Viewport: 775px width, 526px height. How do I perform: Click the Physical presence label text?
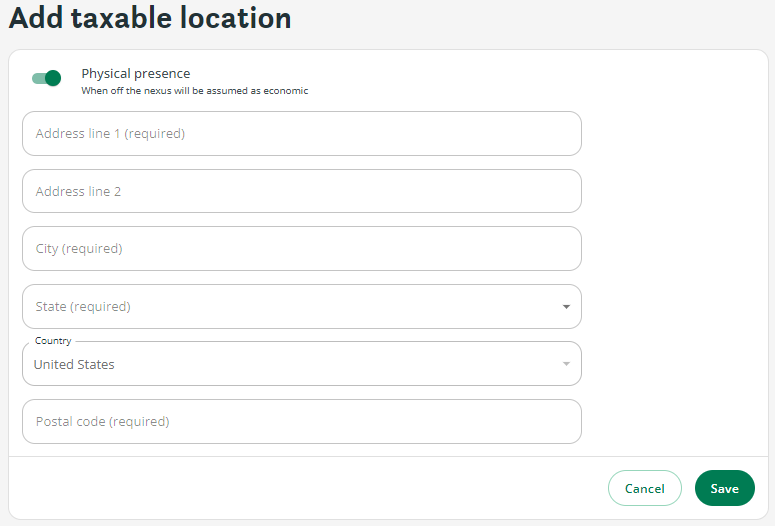136,74
